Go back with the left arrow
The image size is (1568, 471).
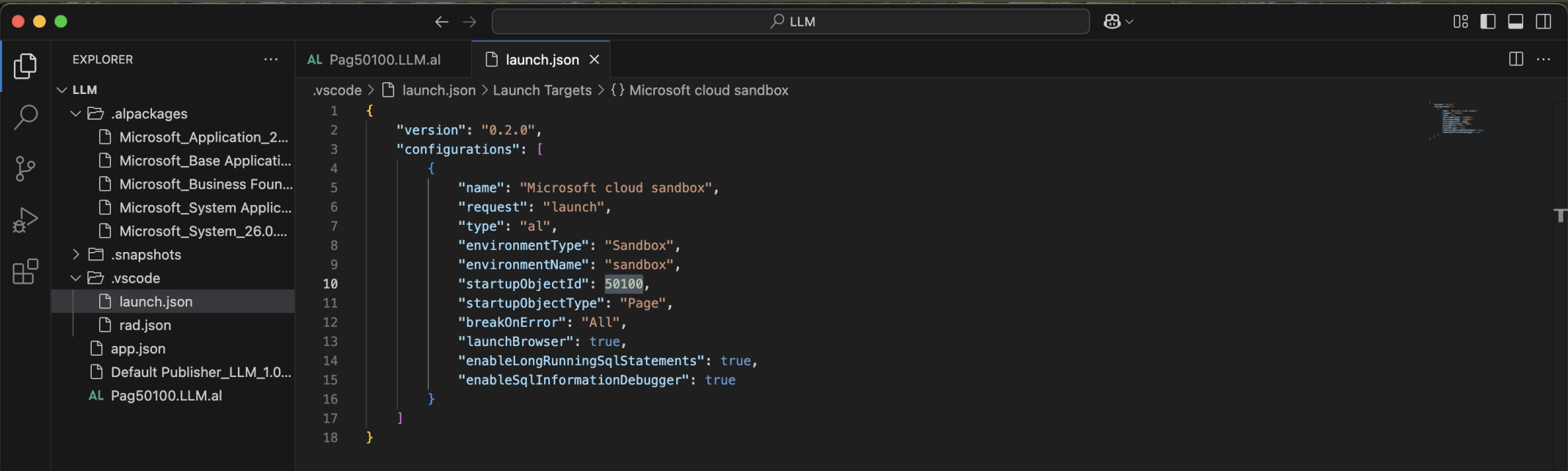click(441, 22)
